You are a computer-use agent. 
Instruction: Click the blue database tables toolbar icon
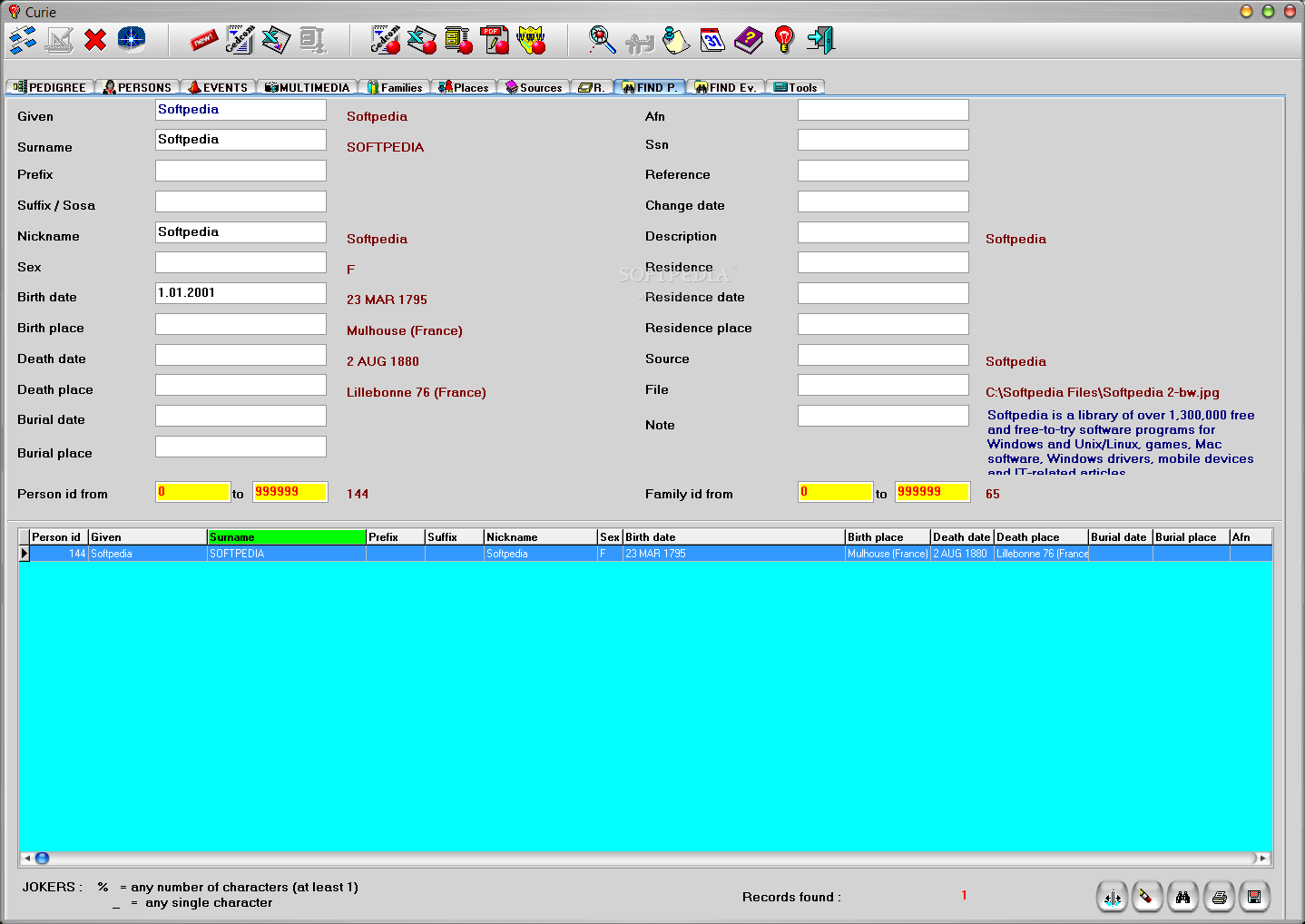(23, 40)
